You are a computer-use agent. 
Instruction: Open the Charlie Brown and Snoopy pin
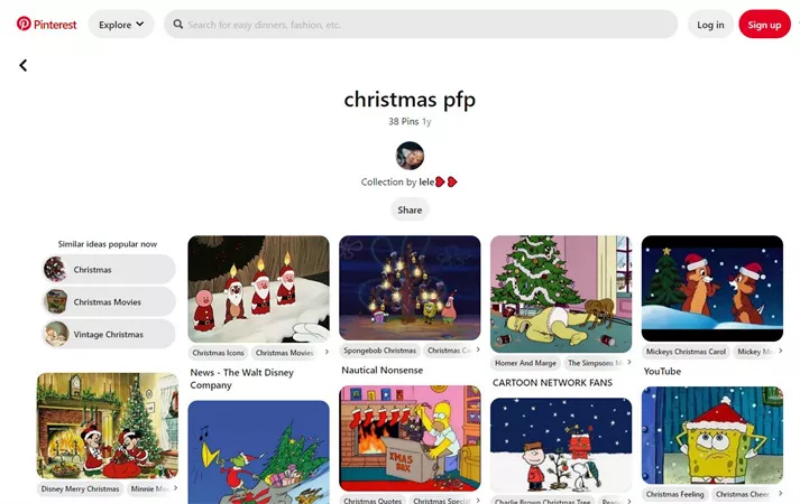tap(561, 445)
